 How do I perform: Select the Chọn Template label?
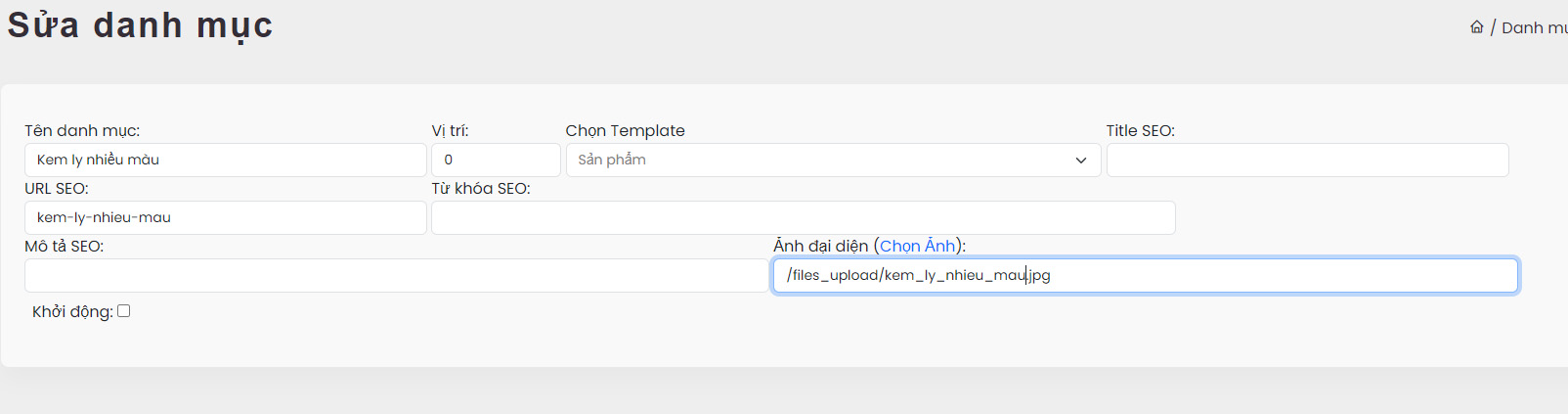[x=625, y=130]
